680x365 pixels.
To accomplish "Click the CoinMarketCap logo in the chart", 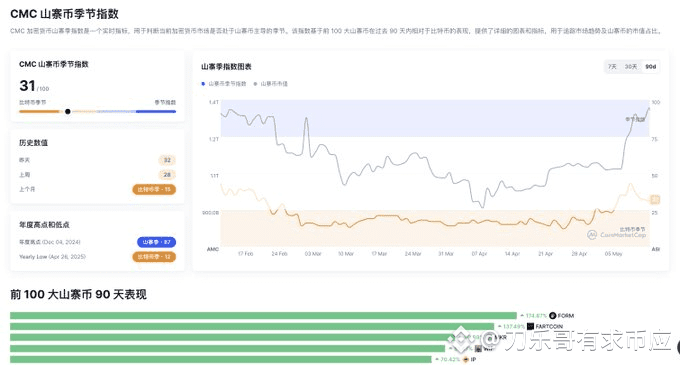I will [616, 235].
